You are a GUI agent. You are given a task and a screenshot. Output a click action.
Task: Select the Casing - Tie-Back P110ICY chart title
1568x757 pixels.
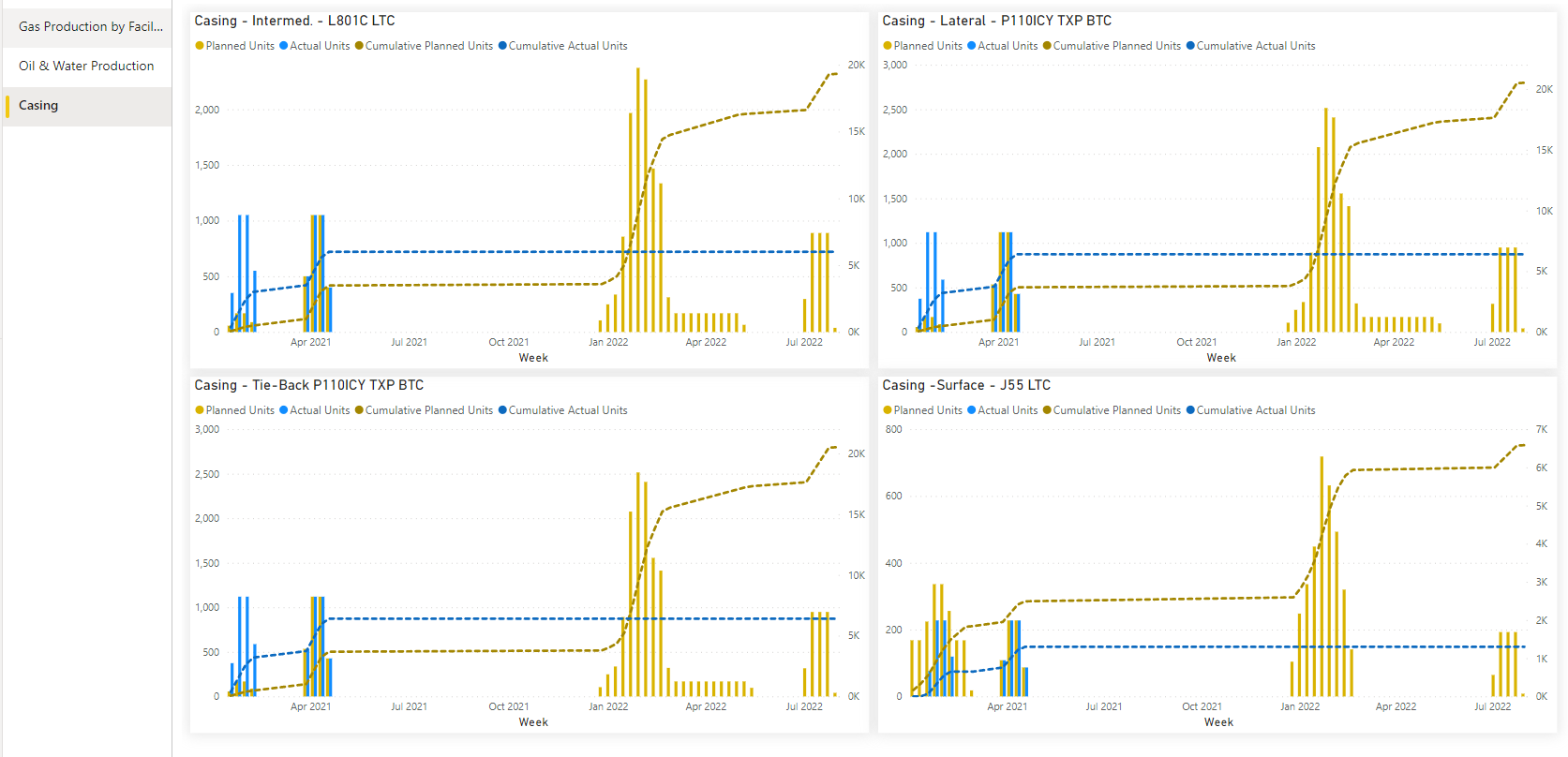click(308, 385)
